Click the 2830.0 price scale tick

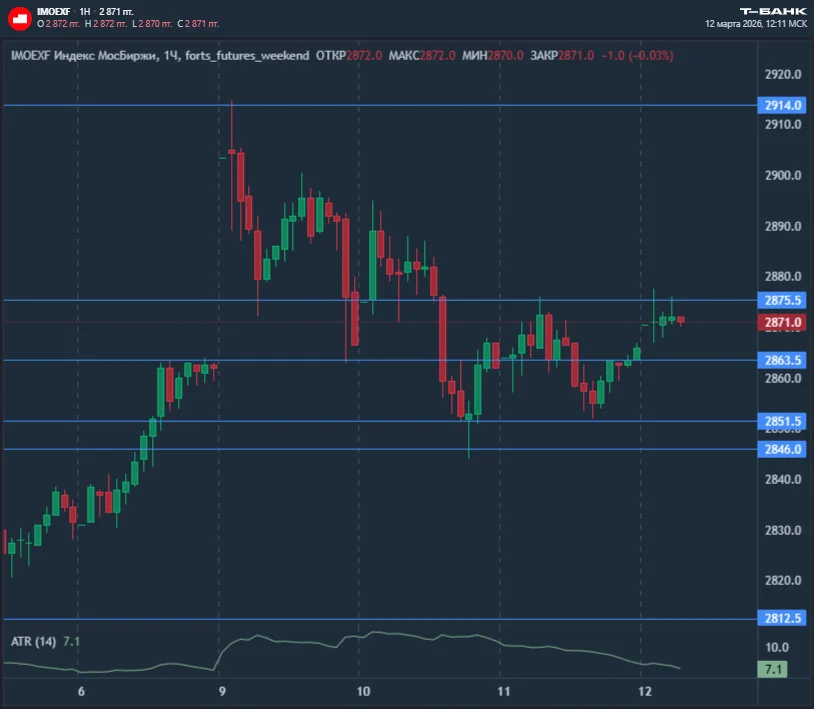(783, 530)
